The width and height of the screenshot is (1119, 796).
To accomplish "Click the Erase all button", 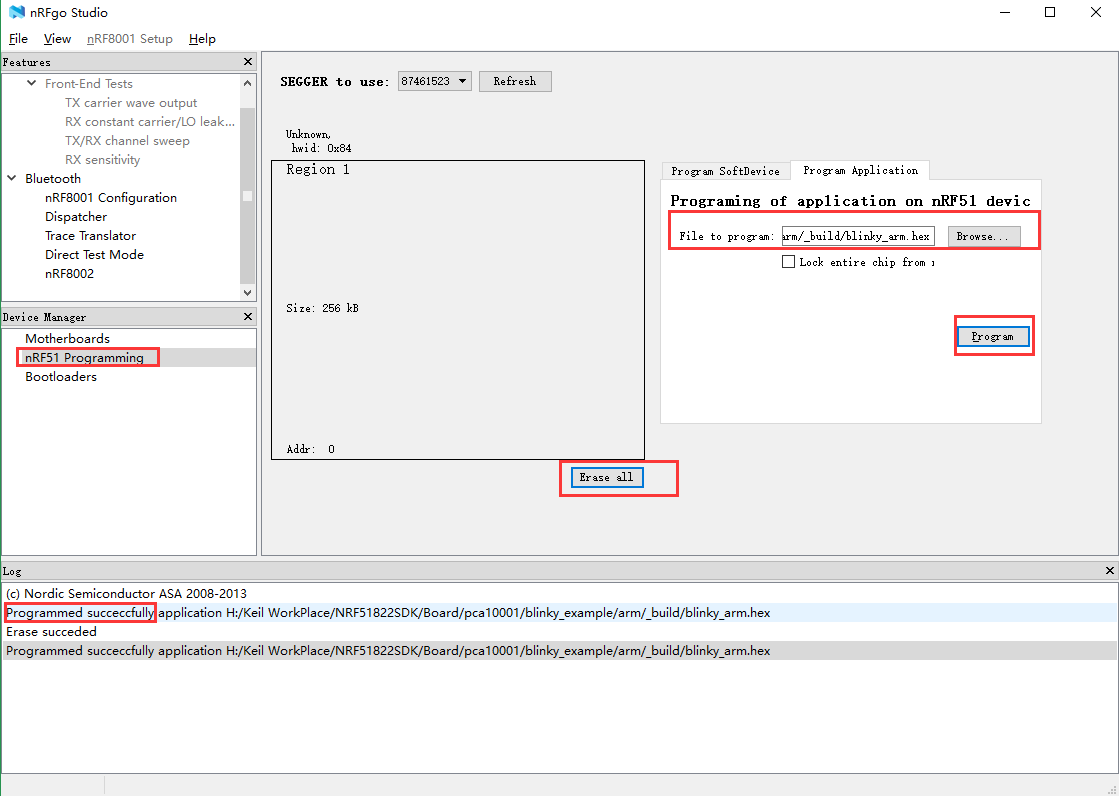I will tap(607, 478).
